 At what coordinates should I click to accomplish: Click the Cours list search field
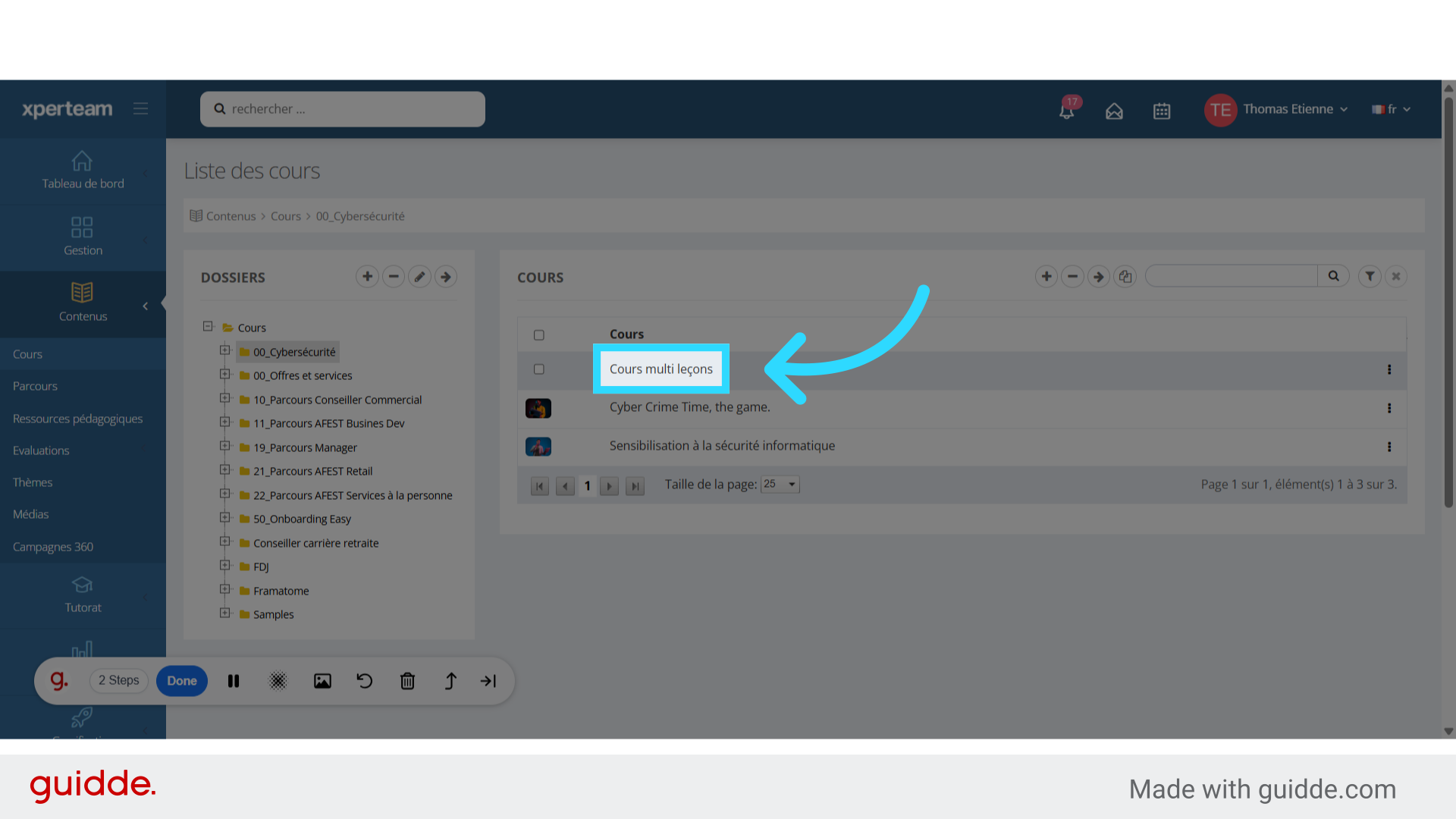pos(1231,276)
